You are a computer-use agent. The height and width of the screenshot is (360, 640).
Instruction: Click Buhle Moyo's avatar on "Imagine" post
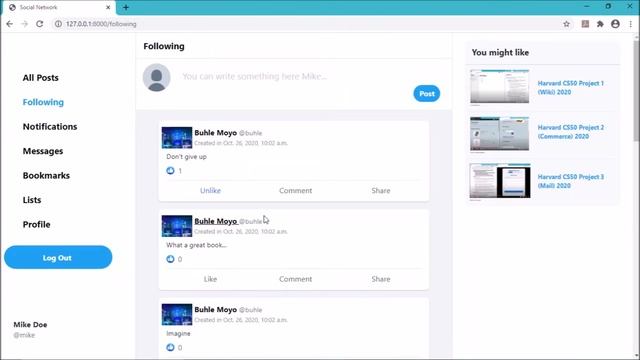coord(177,315)
